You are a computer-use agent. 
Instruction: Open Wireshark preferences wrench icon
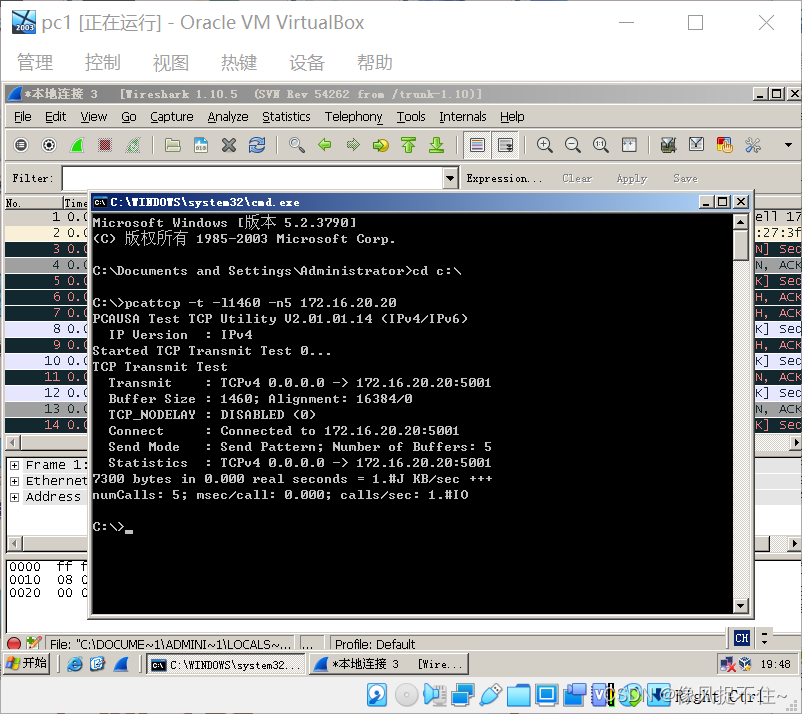[753, 145]
